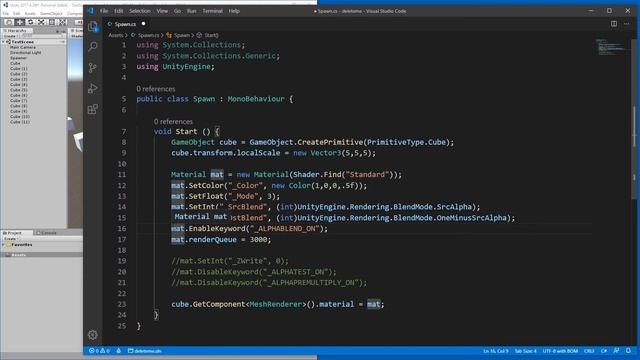Click line number 16 in gutter
The image size is (640, 360).
tap(122, 229)
